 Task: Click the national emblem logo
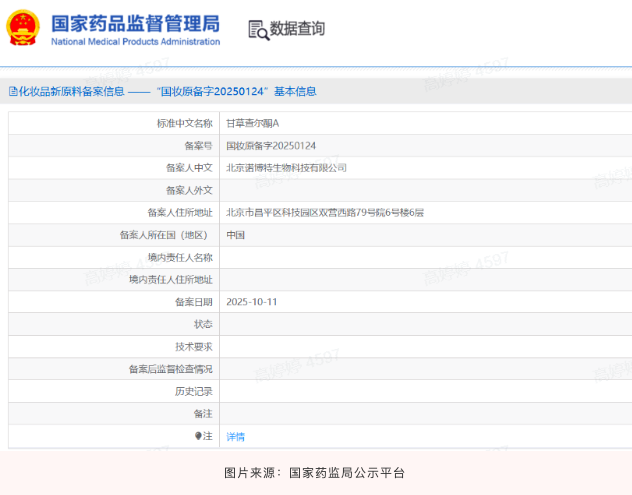click(24, 30)
